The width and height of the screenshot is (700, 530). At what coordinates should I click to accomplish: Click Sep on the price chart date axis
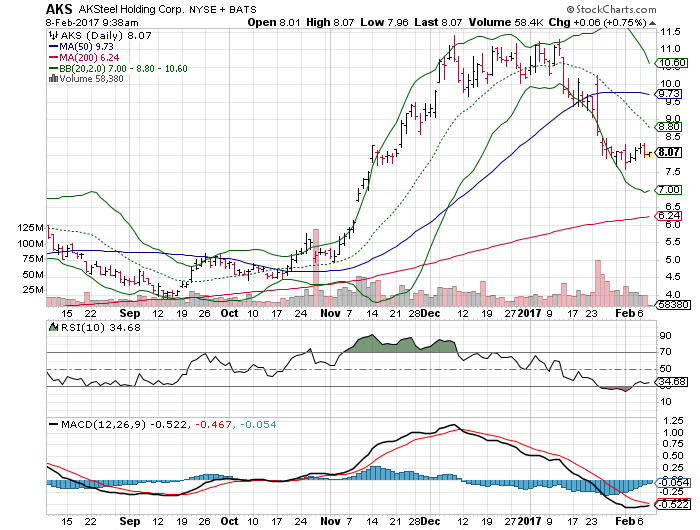click(x=129, y=313)
